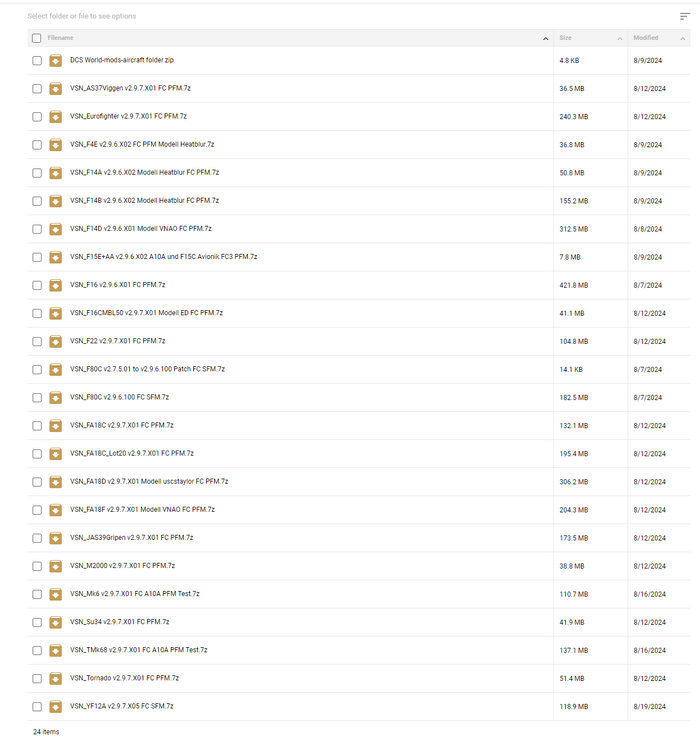700x750 pixels.
Task: Open VSN_Tornado v2.9.7.X01 FC PFM.7z name
Action: coord(124,678)
